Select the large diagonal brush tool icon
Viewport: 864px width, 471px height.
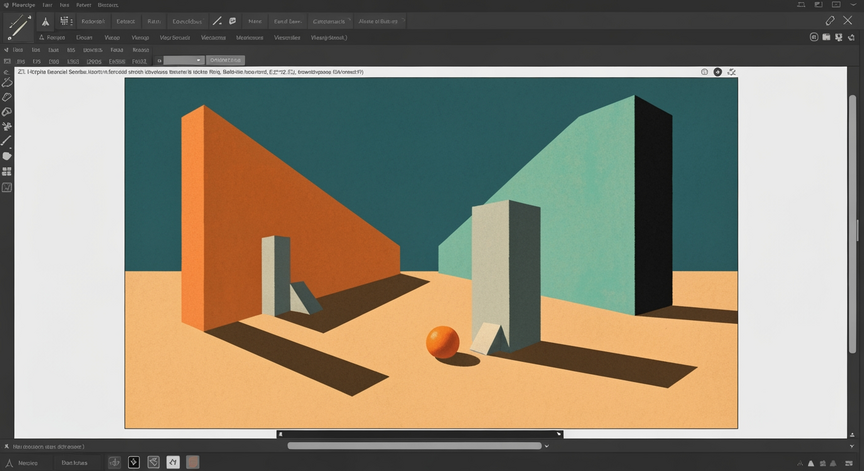tap(19, 26)
